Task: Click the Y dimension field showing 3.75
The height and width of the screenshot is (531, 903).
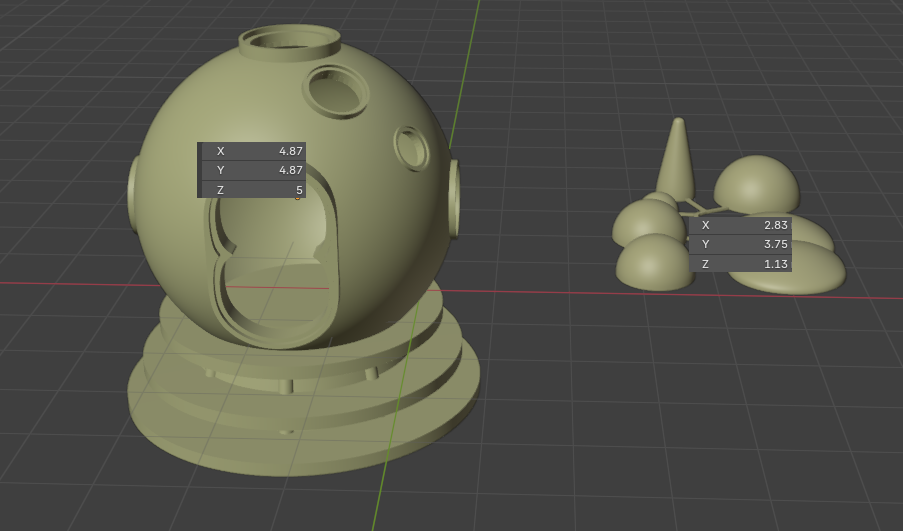Action: tap(740, 244)
